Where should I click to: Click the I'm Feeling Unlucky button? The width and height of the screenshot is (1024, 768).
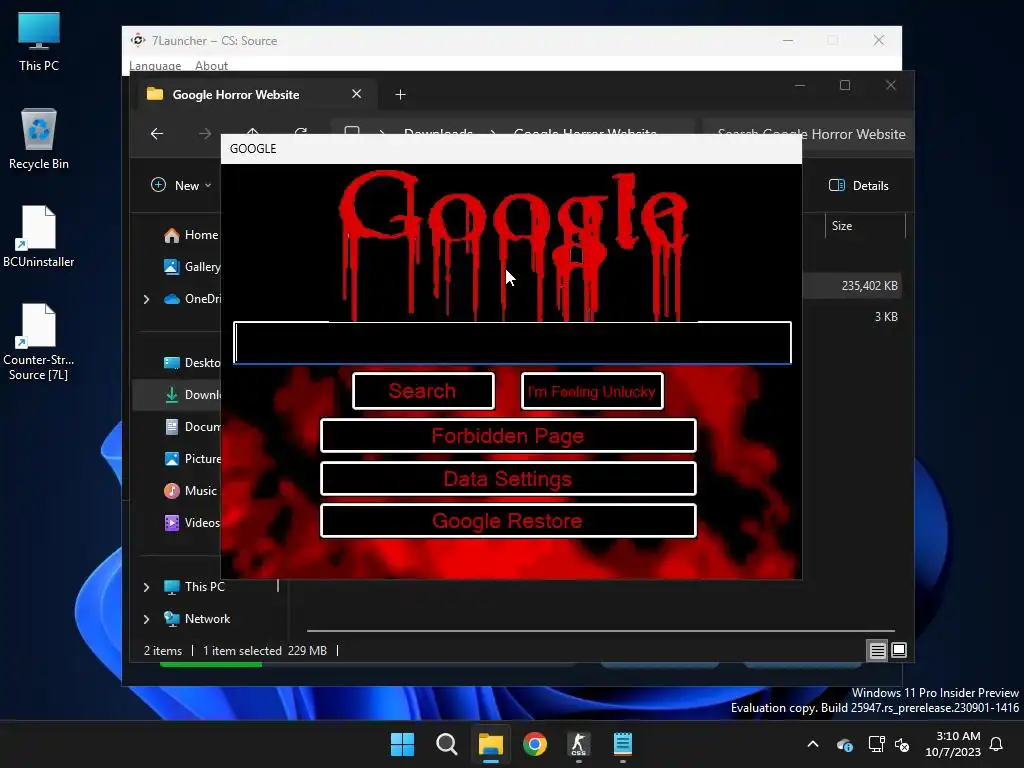[592, 391]
